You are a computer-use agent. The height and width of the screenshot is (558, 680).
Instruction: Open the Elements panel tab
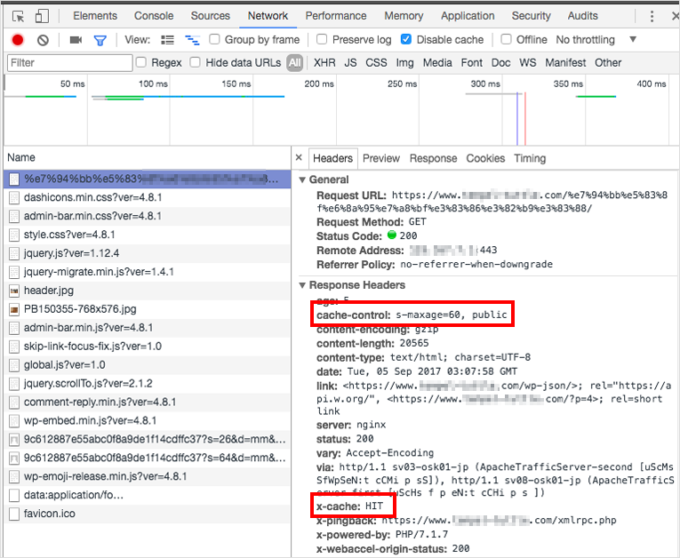click(95, 16)
